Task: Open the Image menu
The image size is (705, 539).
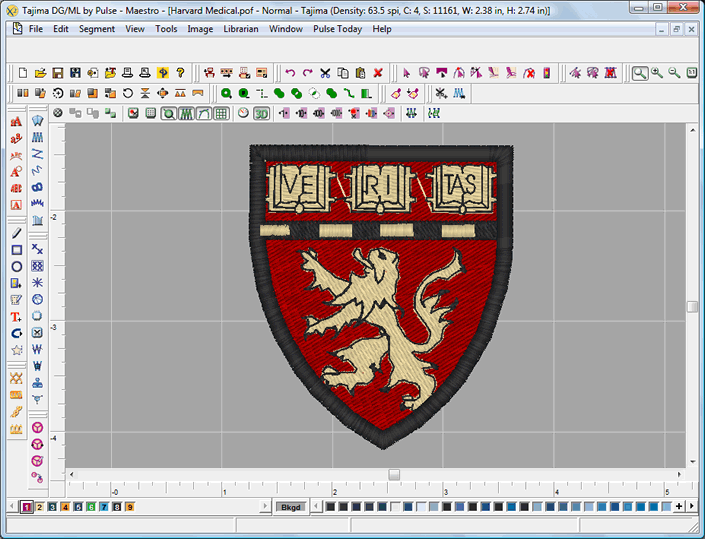Action: coord(200,29)
